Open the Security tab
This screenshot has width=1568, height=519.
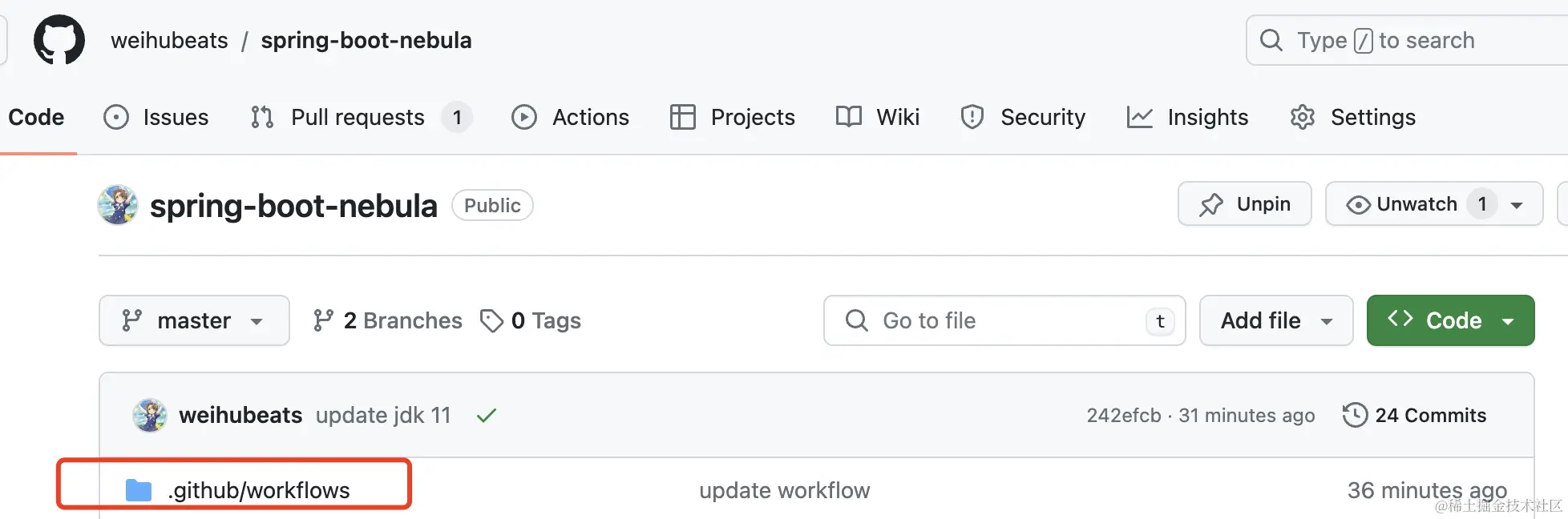pos(1023,117)
